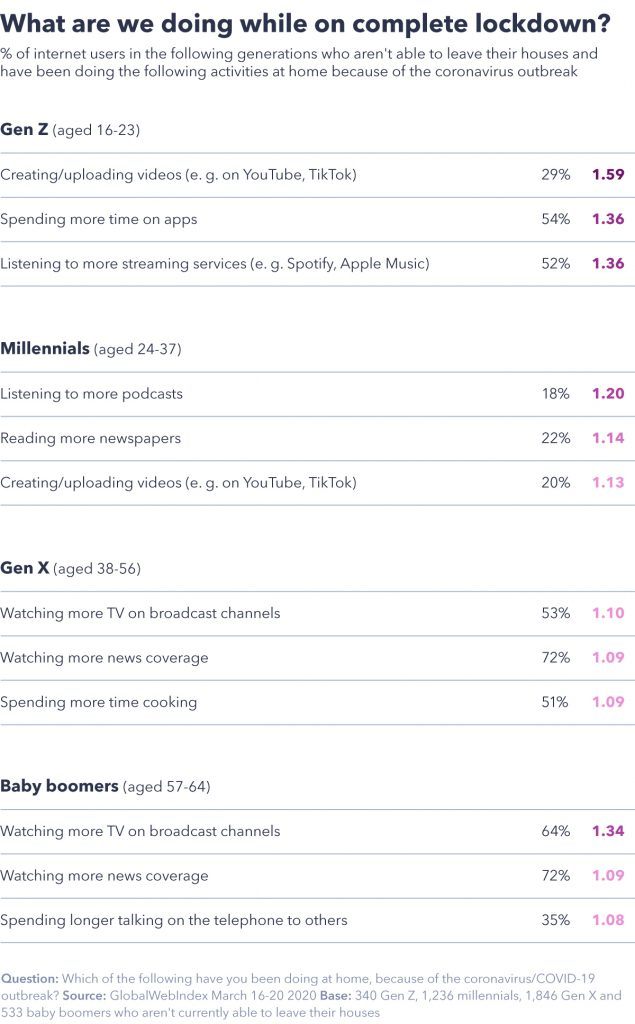This screenshot has width=635, height=1024.
Task: Click the 1.59 index for Gen Z videos
Action: 608,174
